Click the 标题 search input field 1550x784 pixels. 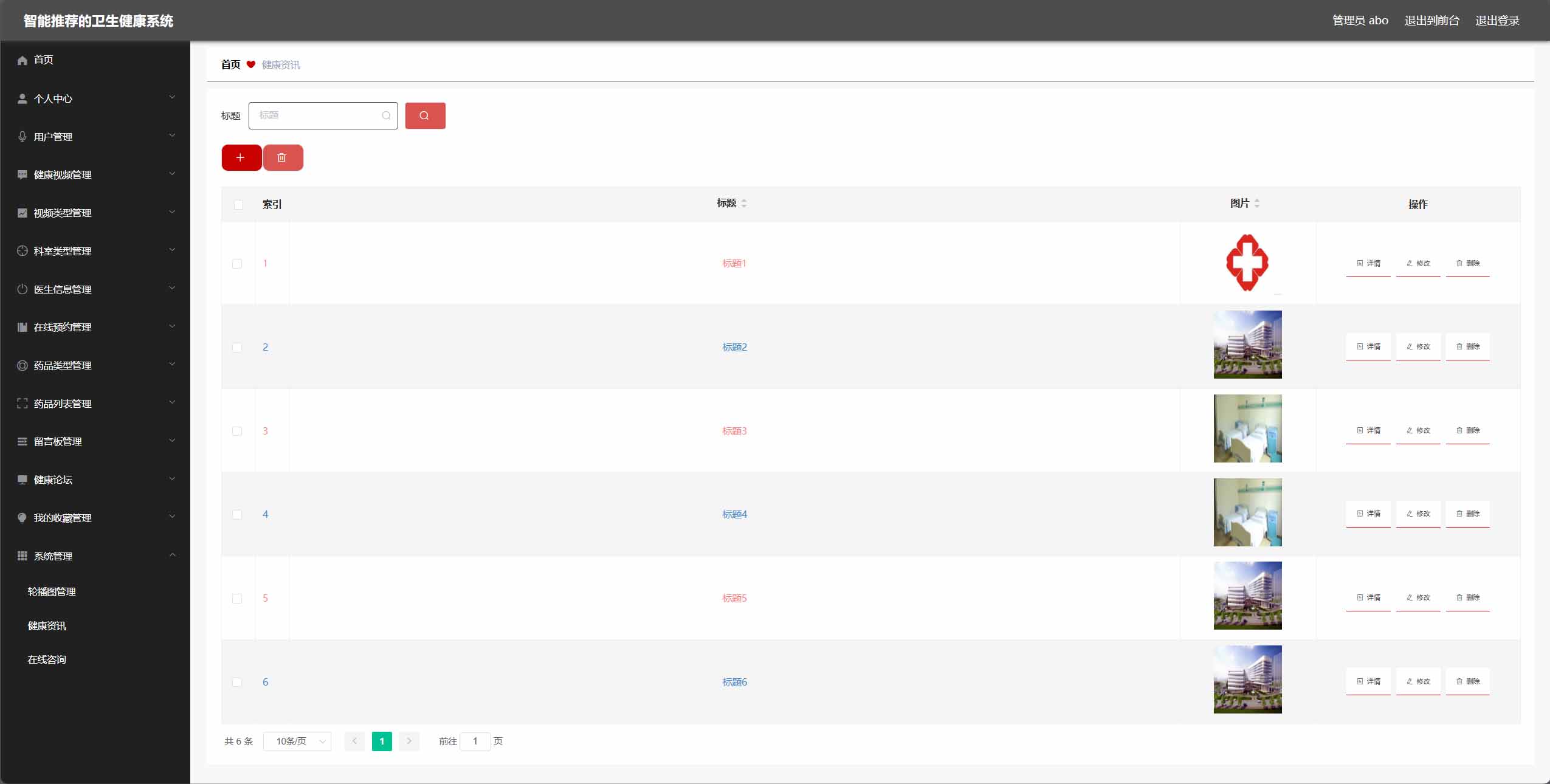323,115
